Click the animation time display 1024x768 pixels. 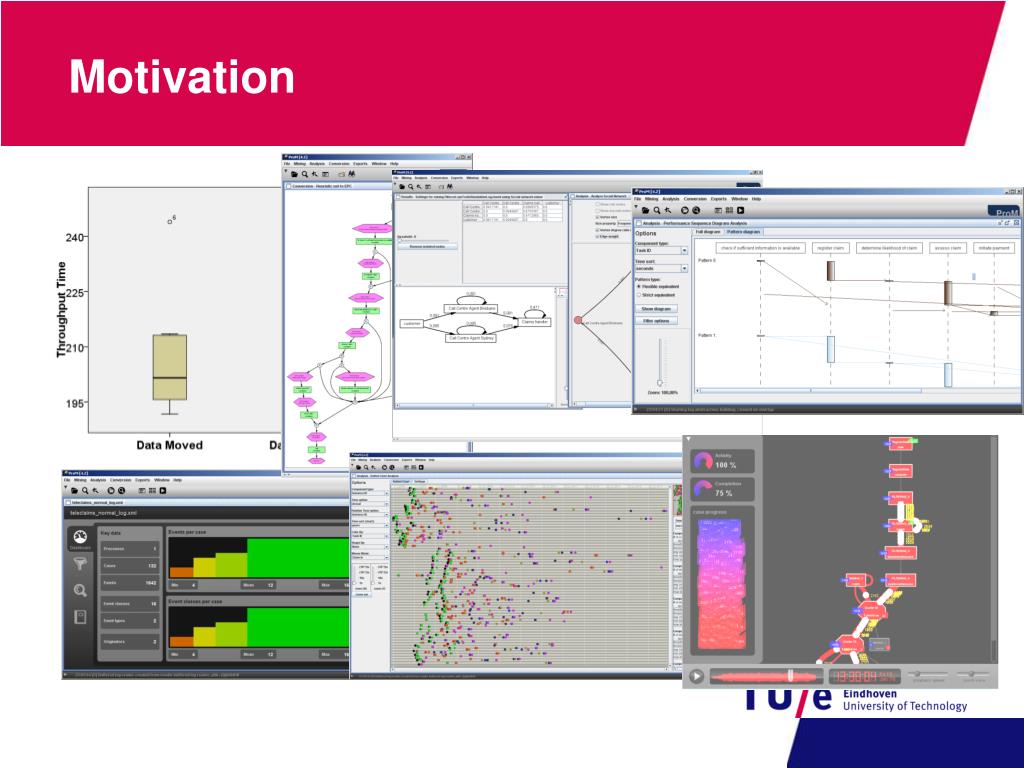(x=865, y=676)
